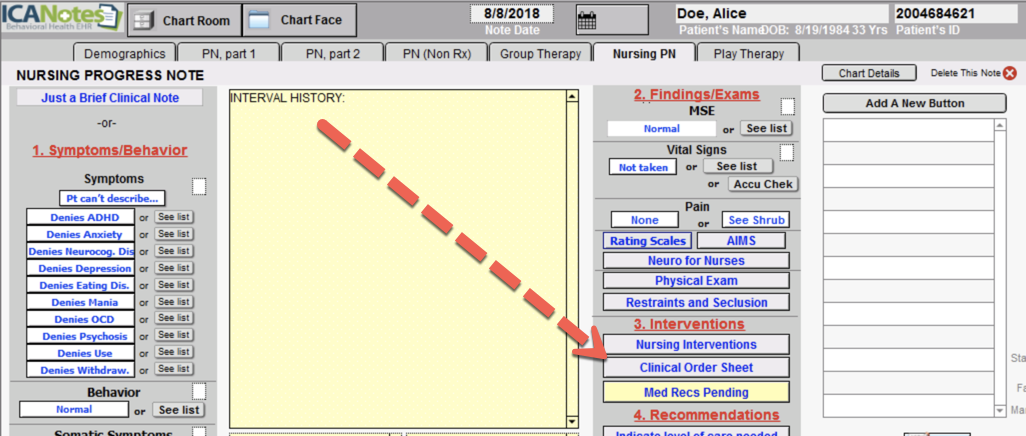1026x436 pixels.
Task: Select Denies Anxiety
Action: (x=80, y=234)
